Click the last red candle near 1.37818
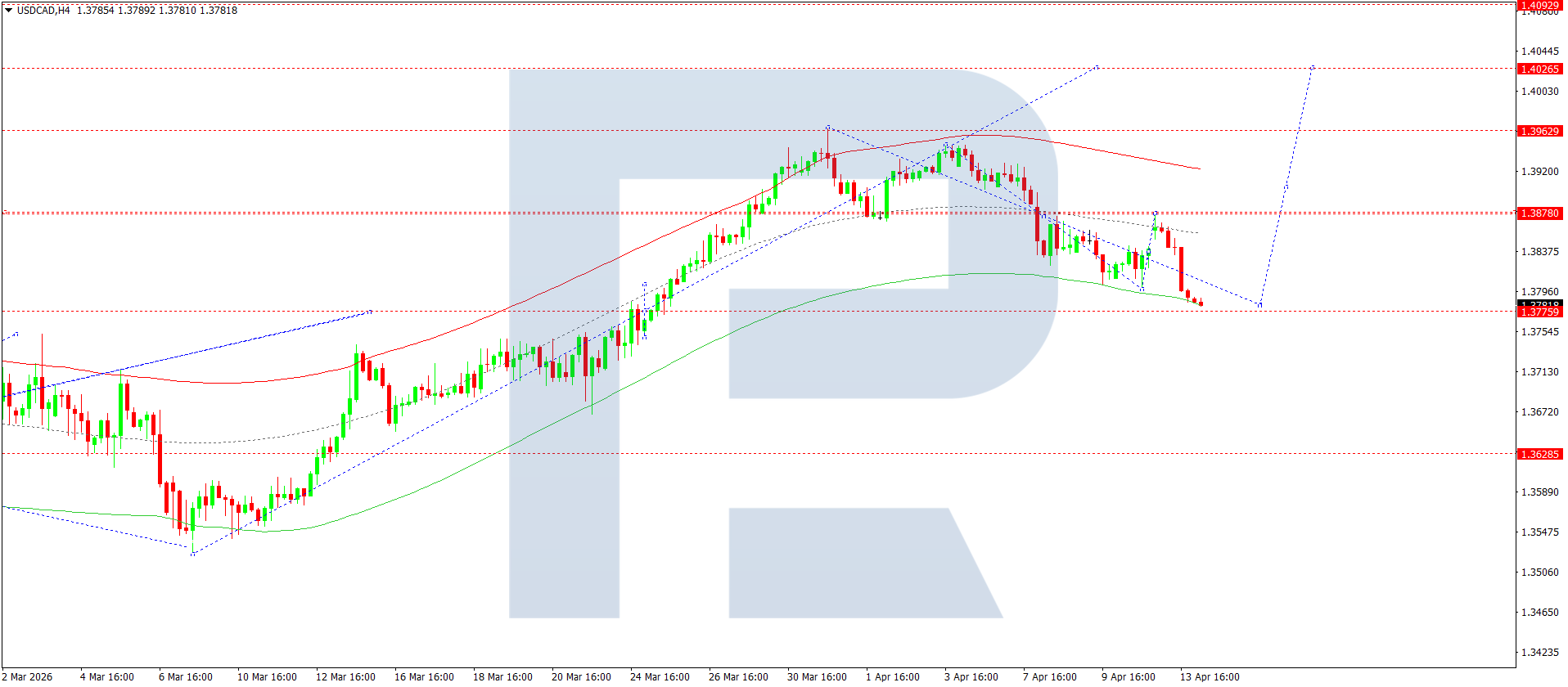1568x687 pixels. pos(1201,303)
